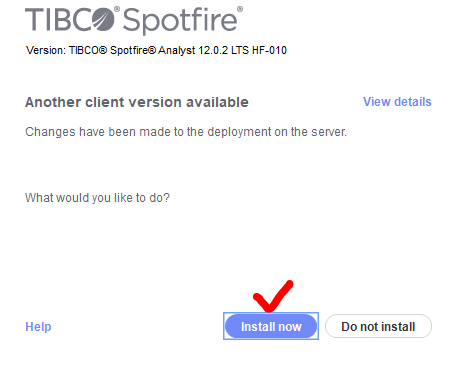Click the 12.0.2 LTS HF-010 version number
This screenshot has width=461, height=377.
(x=242, y=50)
